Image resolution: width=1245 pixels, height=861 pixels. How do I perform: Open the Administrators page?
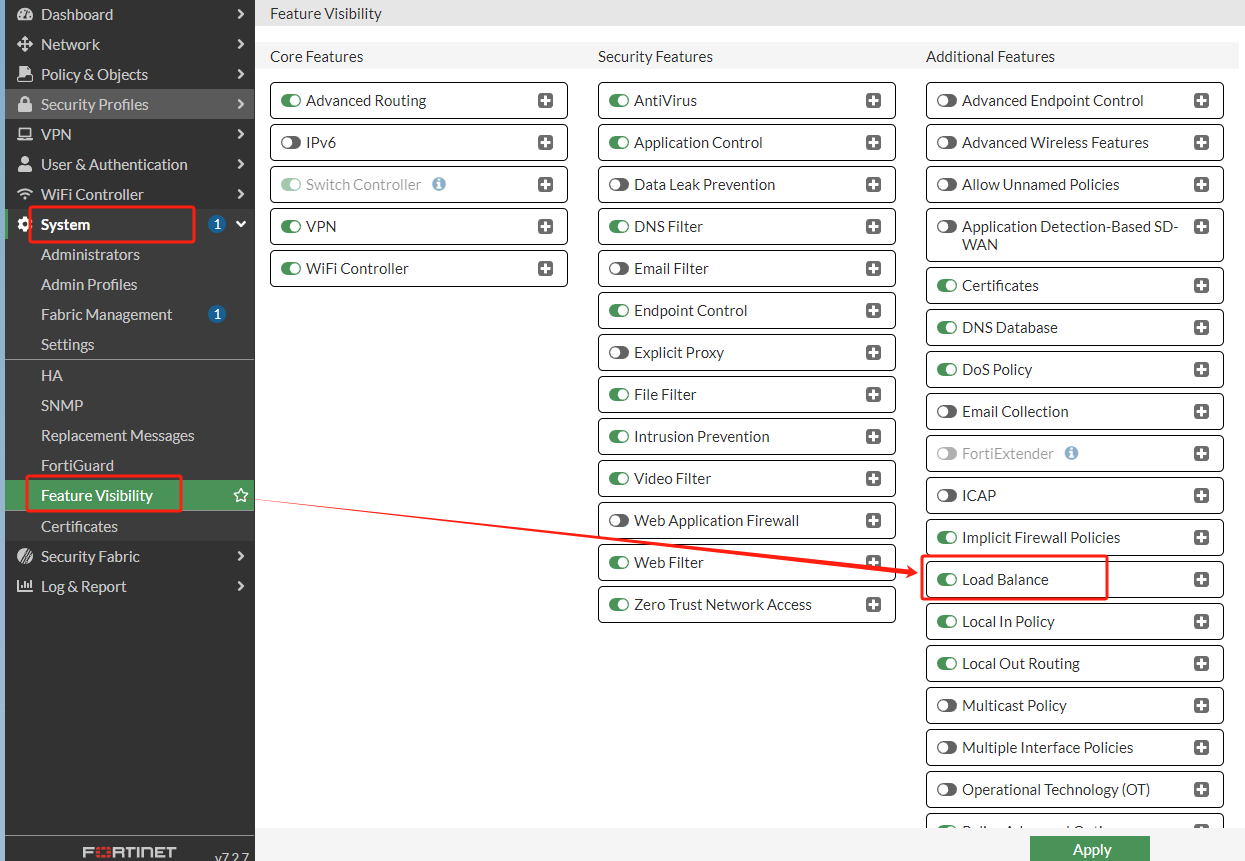[90, 255]
